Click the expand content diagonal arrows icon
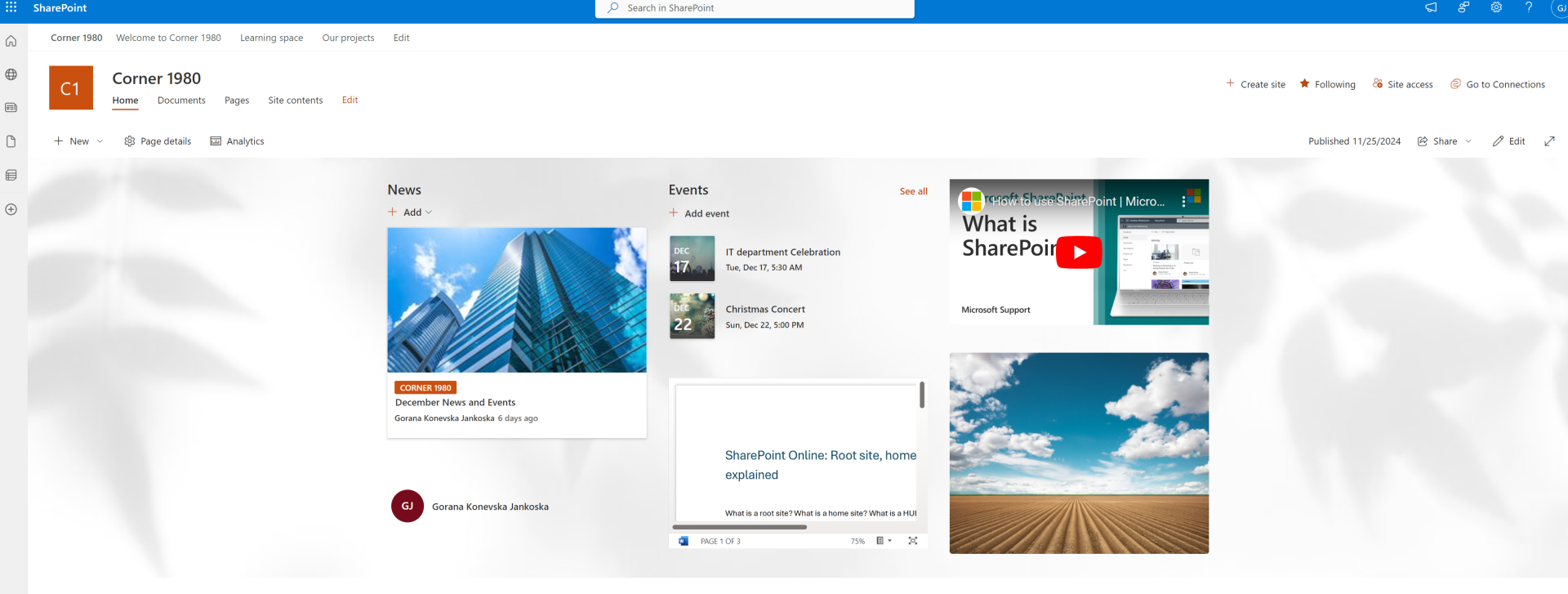The image size is (1568, 594). click(x=1549, y=141)
